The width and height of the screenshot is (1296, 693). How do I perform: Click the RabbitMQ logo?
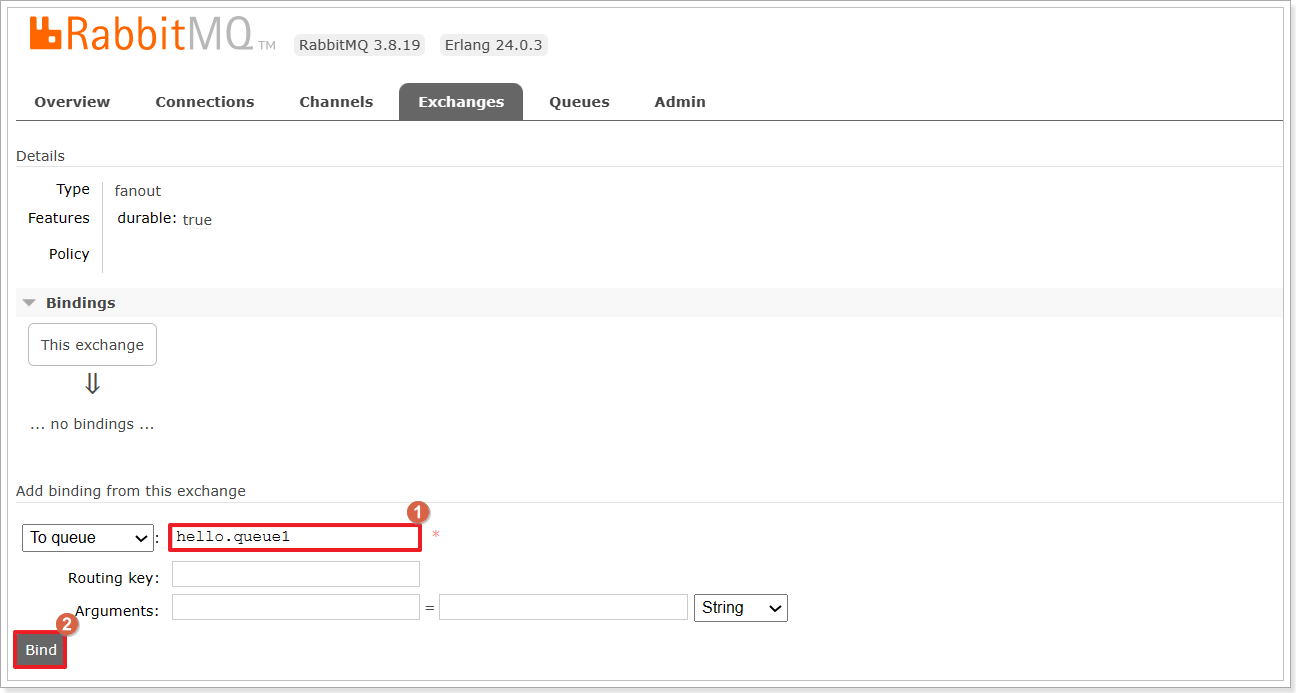pos(153,35)
